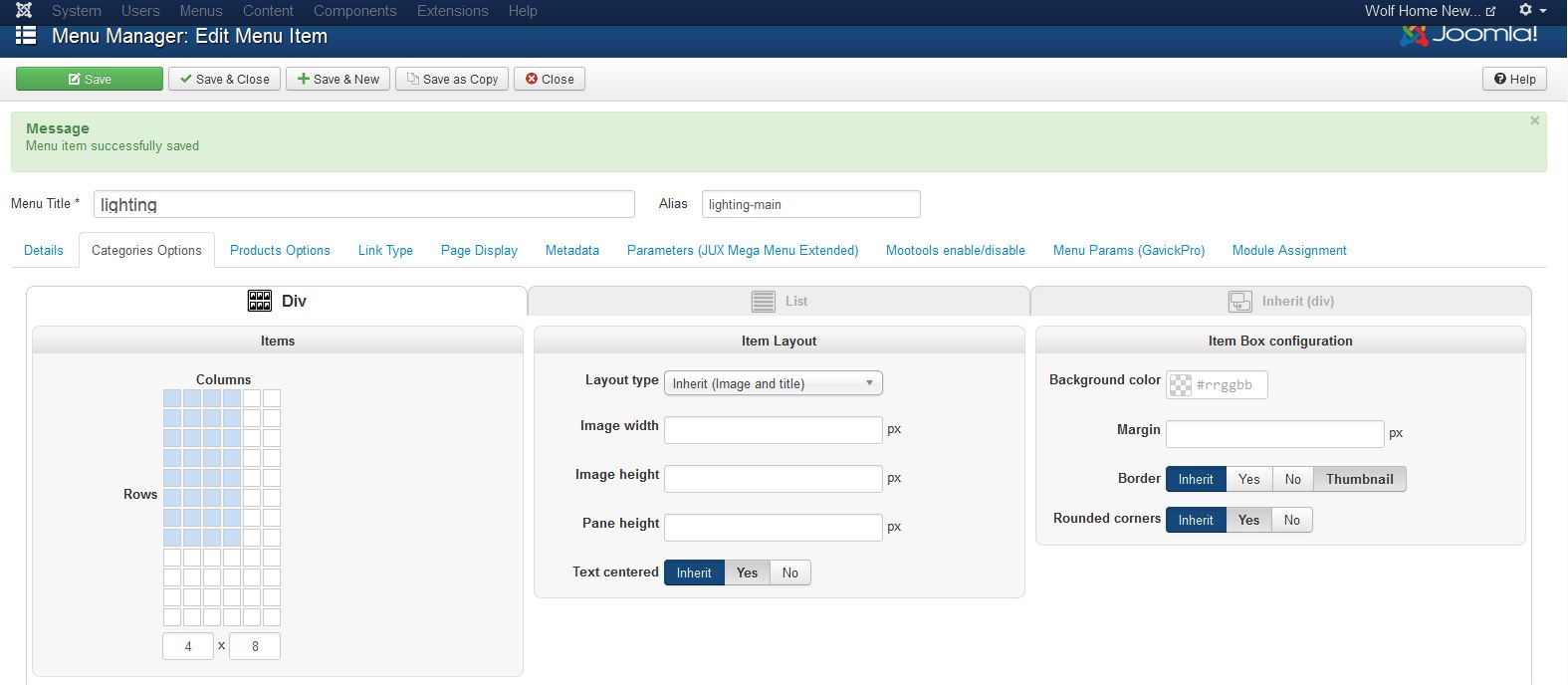Open Menu Params (GavickPro) tab

(x=1129, y=250)
